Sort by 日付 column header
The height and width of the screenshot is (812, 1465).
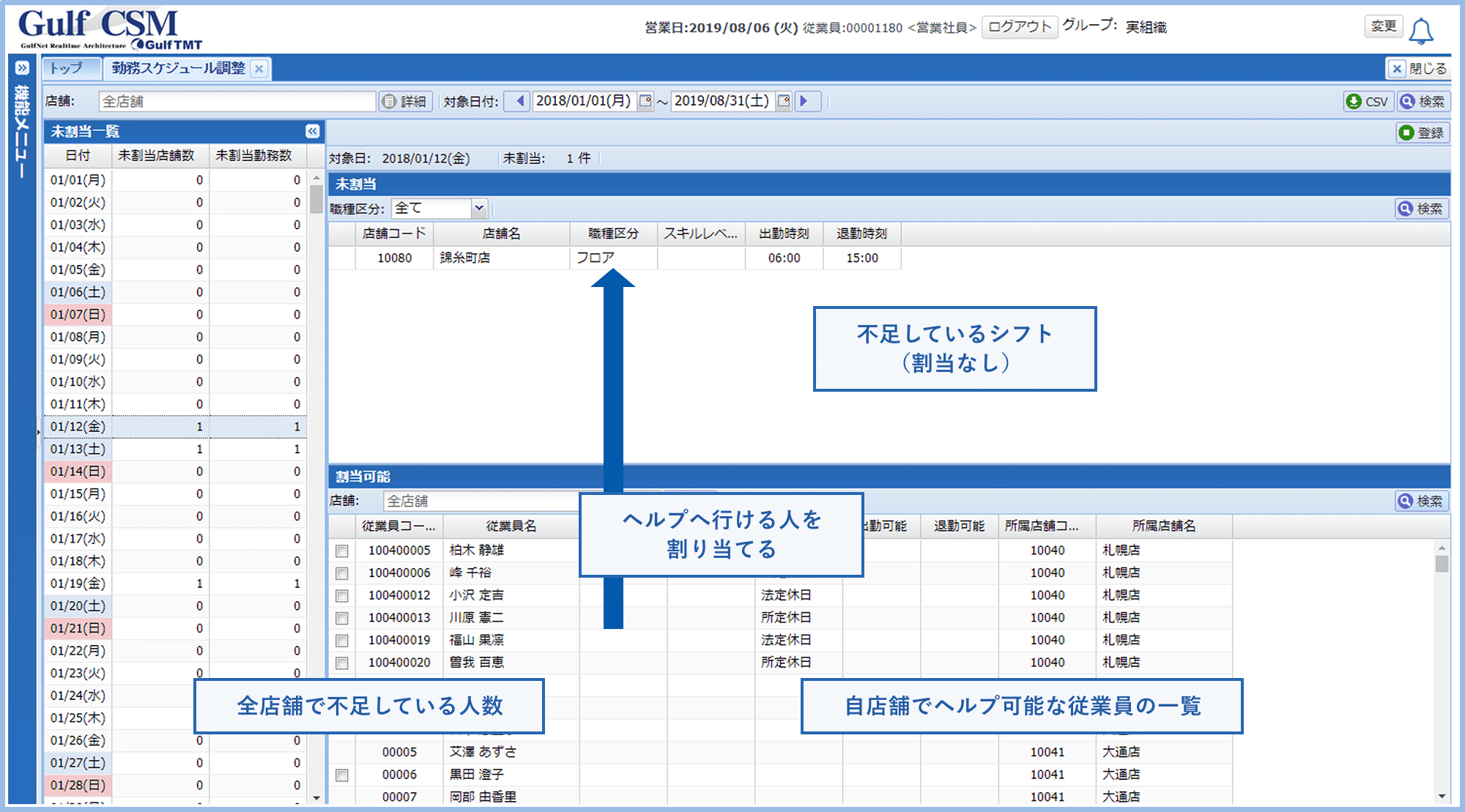(x=78, y=155)
